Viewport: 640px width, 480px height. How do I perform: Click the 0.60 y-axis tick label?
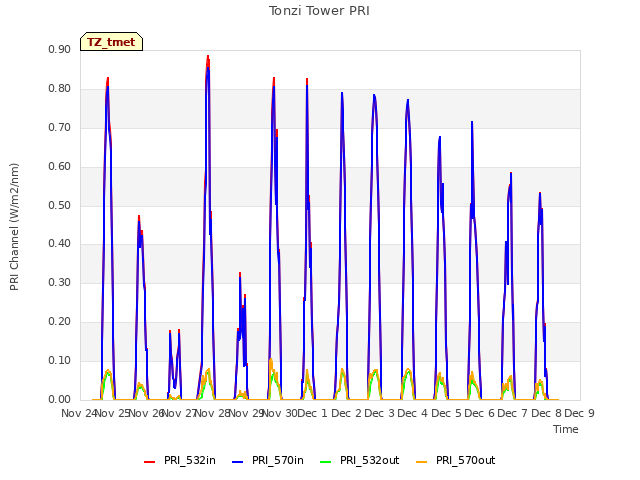(60, 166)
